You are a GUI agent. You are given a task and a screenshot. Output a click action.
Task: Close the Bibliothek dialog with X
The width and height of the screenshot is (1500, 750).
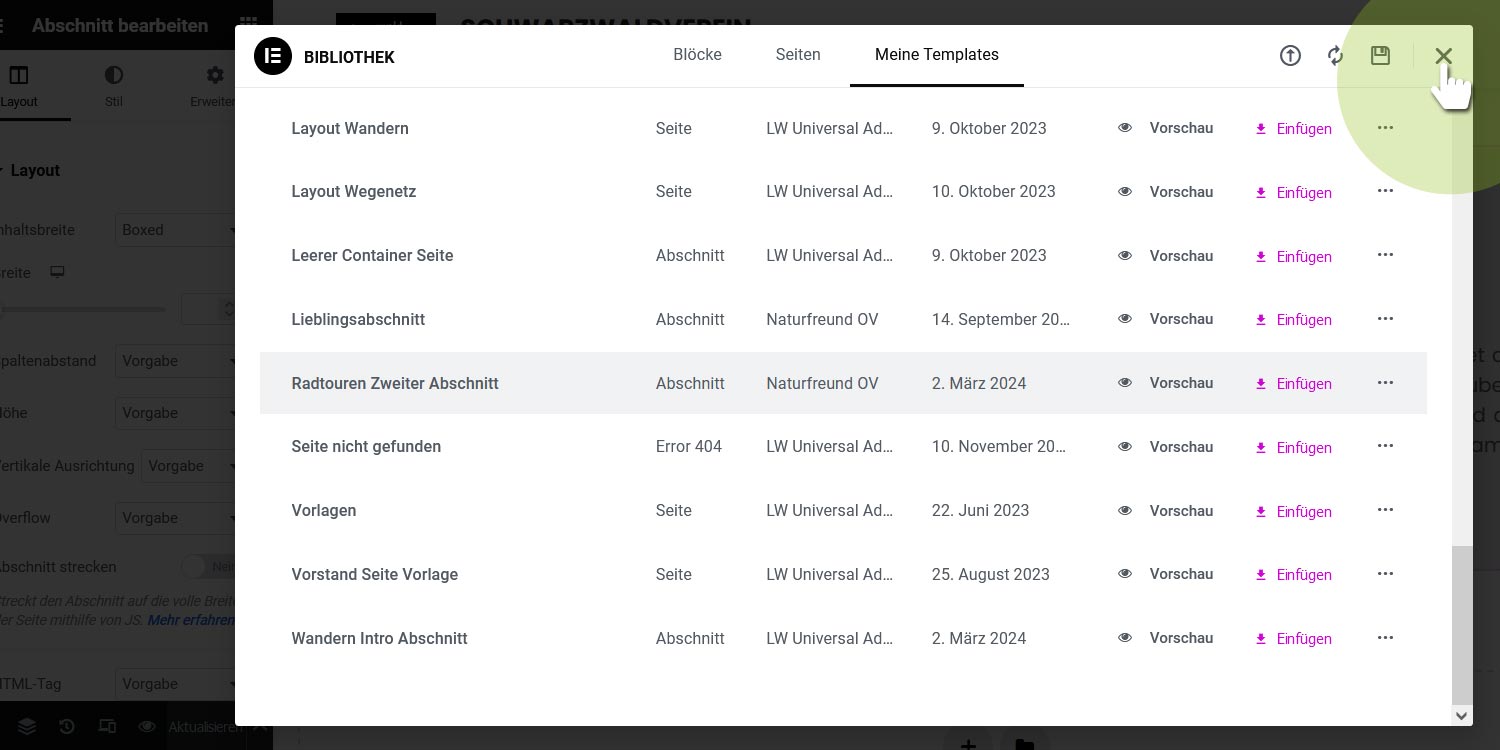(x=1443, y=56)
